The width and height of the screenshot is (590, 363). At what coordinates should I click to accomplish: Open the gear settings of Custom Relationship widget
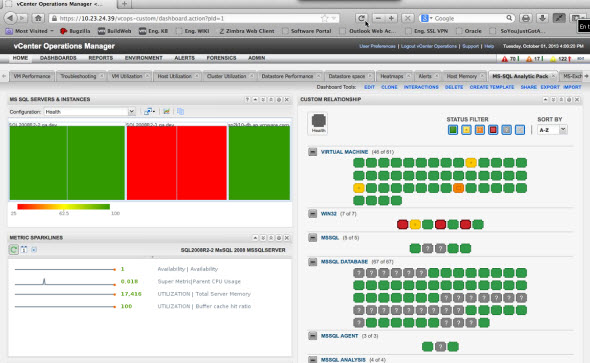[x=569, y=100]
